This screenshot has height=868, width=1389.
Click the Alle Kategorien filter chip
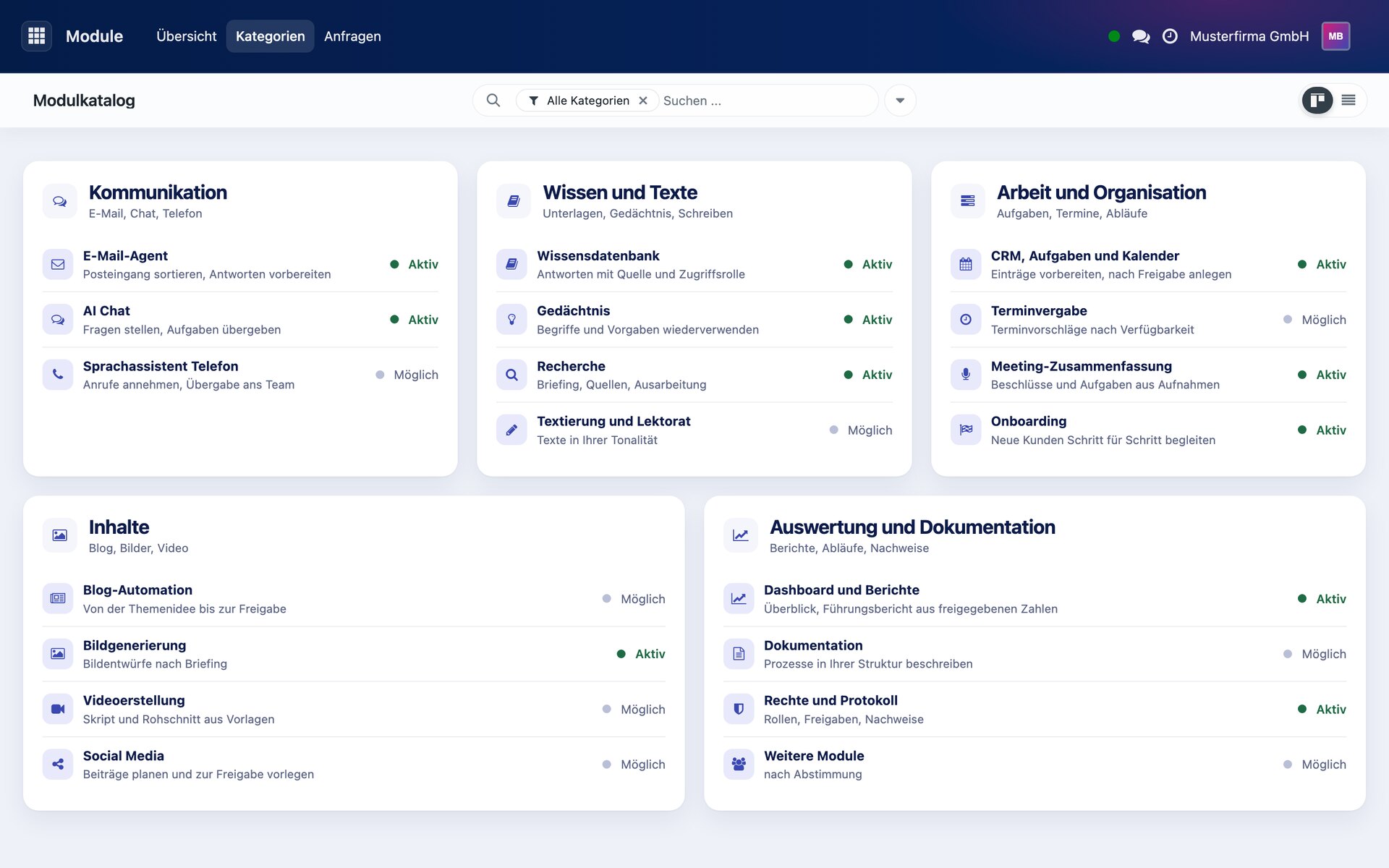click(587, 101)
